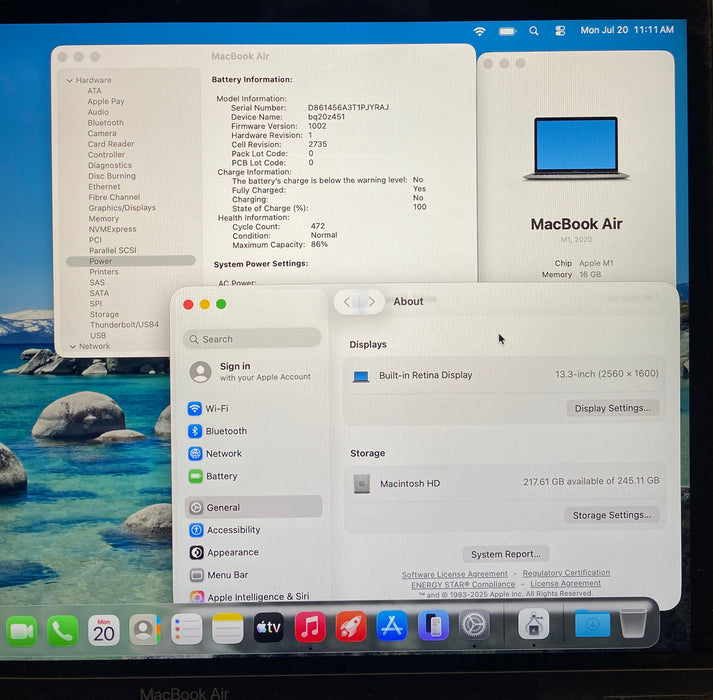Image resolution: width=713 pixels, height=700 pixels.
Task: Select the Built-in Retina Display row
Action: pos(505,375)
